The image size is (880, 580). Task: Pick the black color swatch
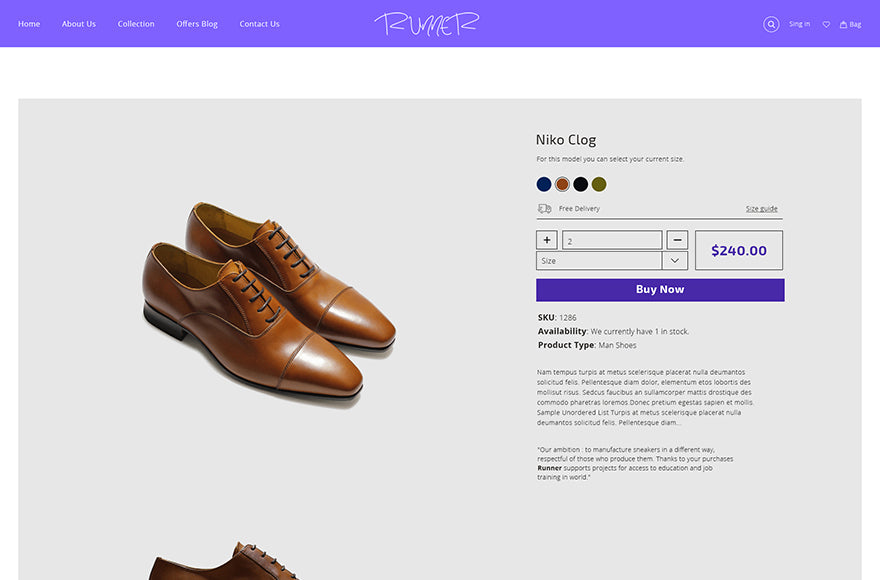(580, 184)
